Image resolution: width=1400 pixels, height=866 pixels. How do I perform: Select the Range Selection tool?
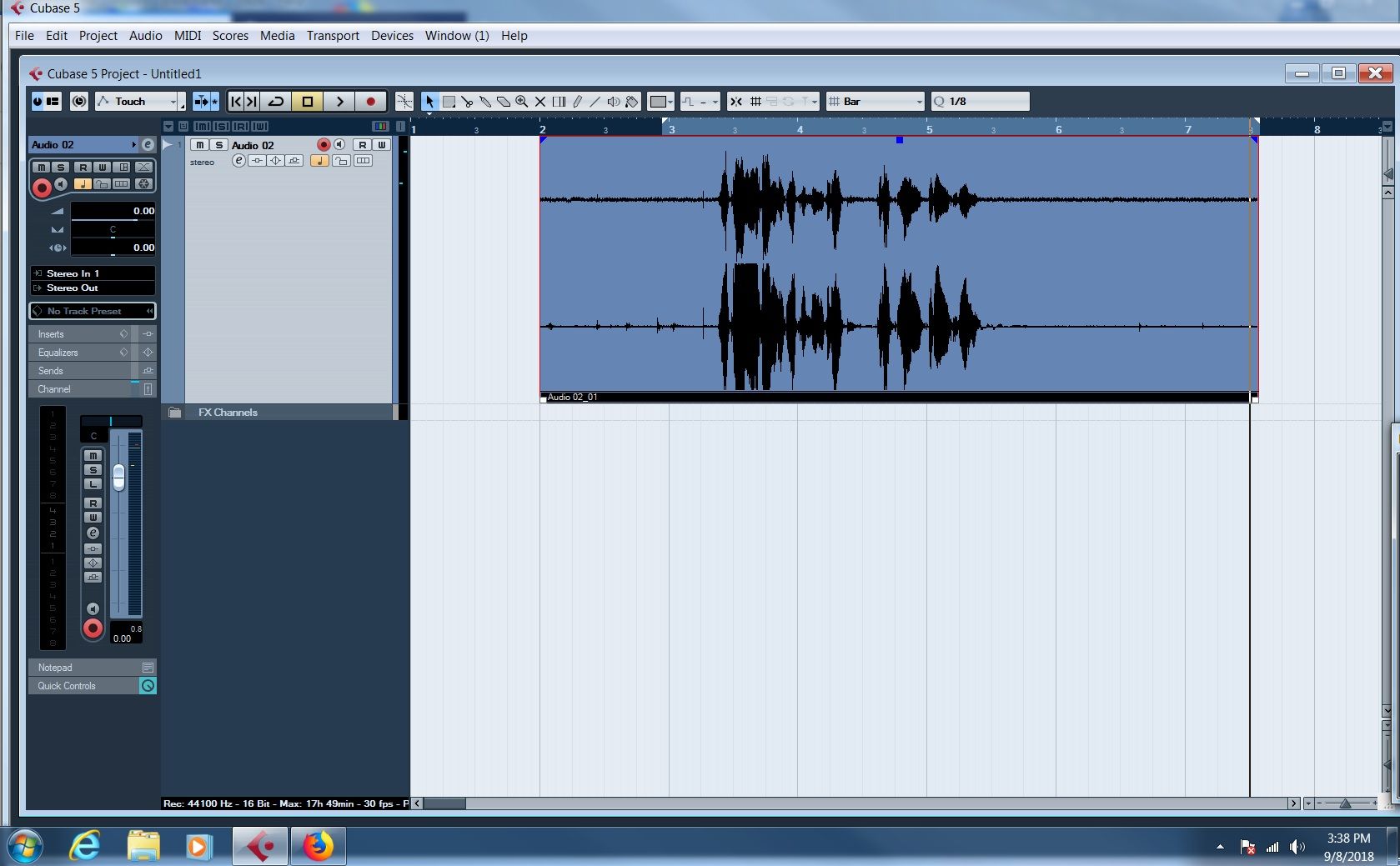(x=449, y=101)
